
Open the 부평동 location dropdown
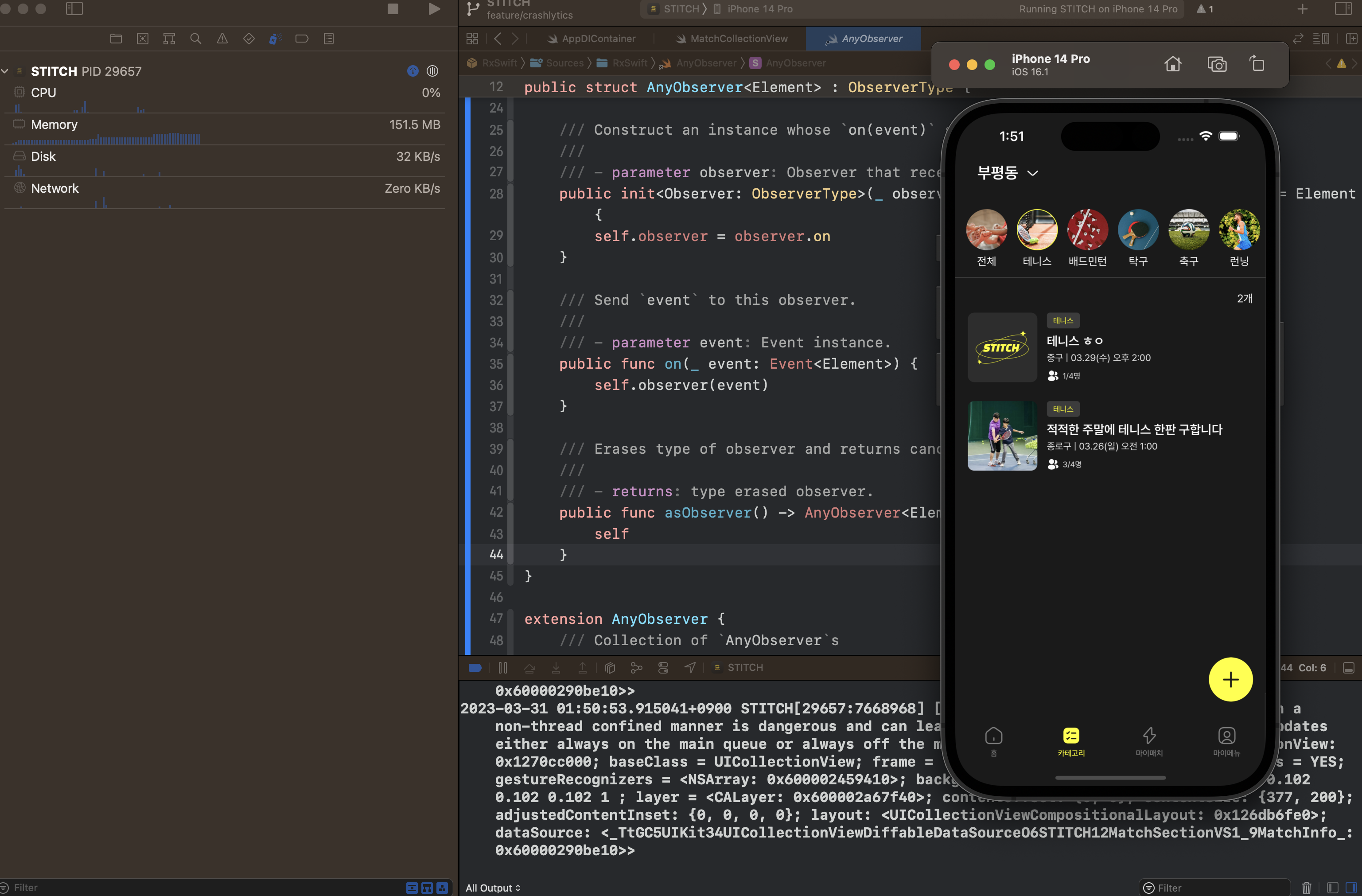click(1007, 173)
